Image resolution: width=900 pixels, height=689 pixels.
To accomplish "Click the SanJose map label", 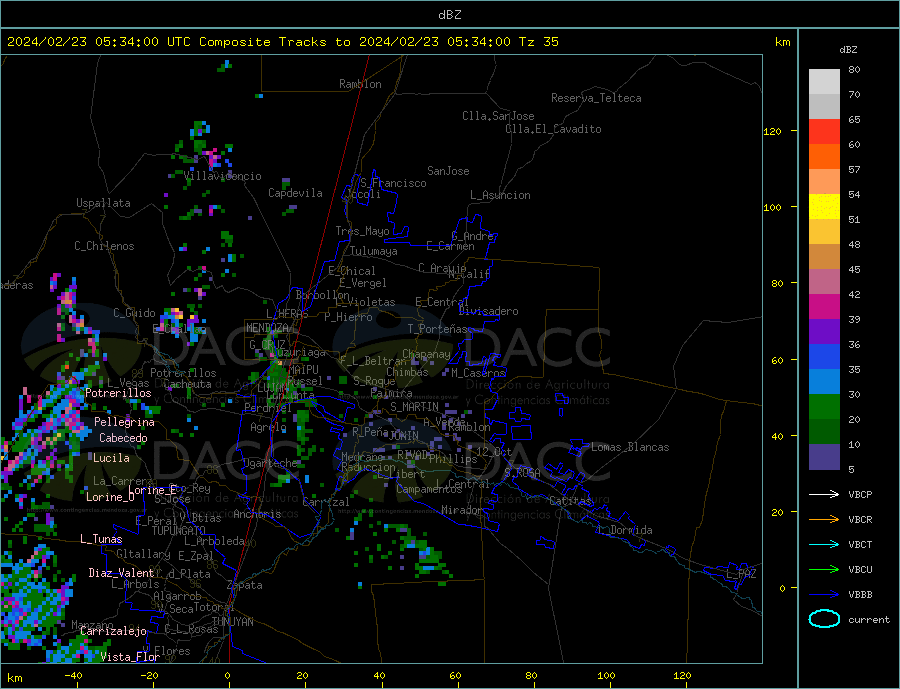I will pos(448,171).
